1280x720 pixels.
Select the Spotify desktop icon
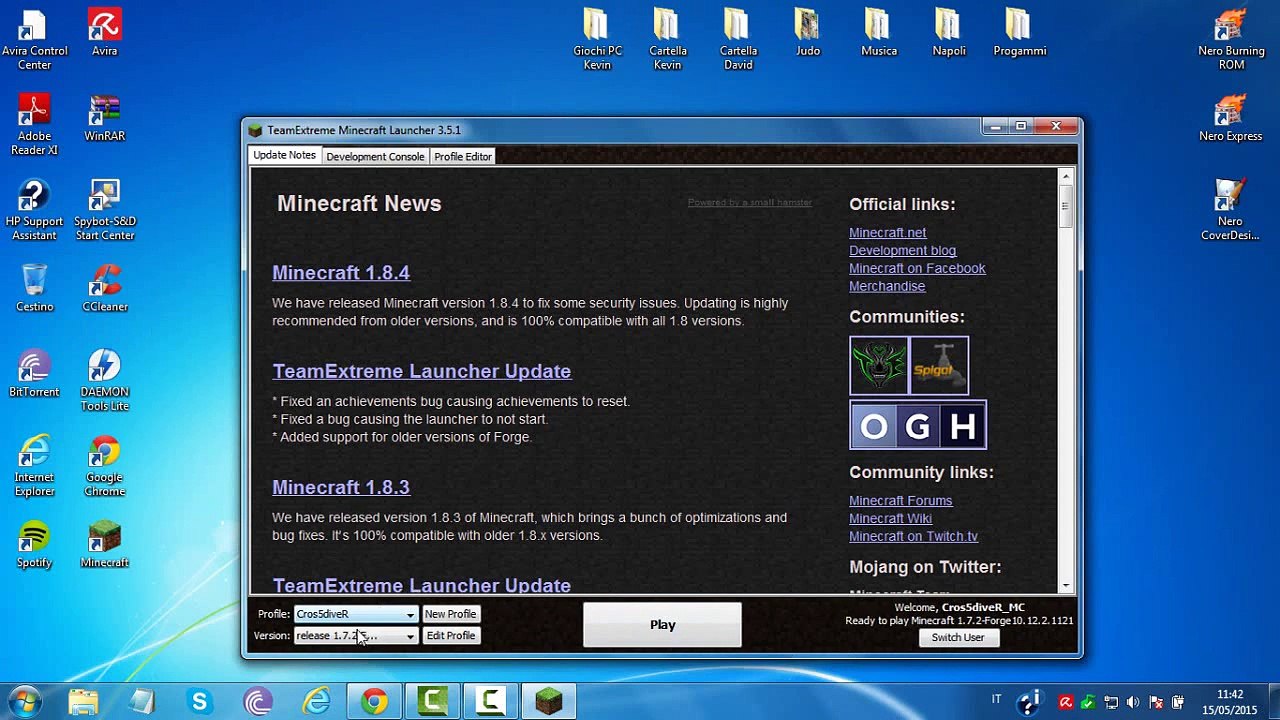pos(34,545)
